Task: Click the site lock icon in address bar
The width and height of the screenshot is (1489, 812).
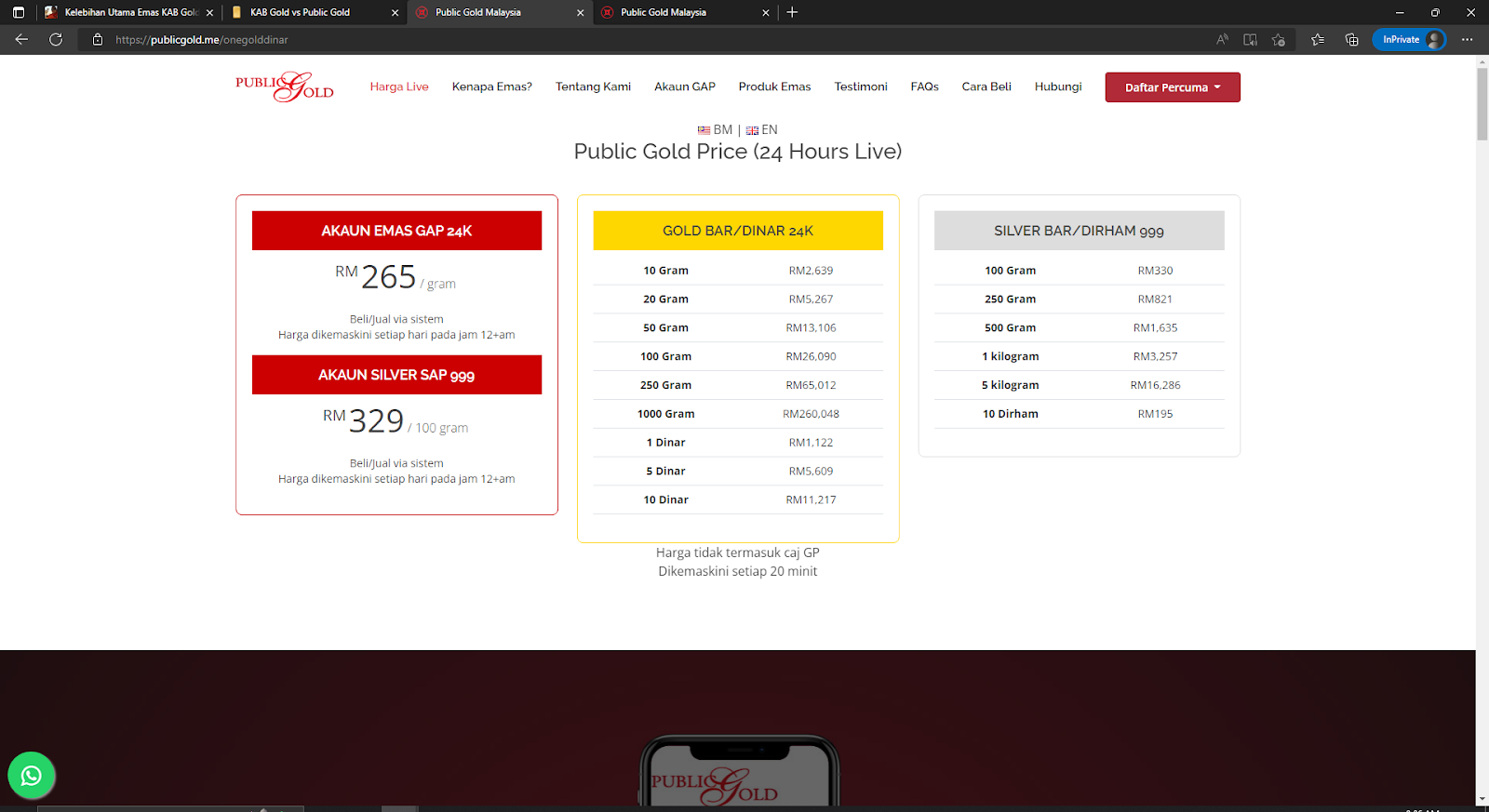Action: click(x=98, y=39)
